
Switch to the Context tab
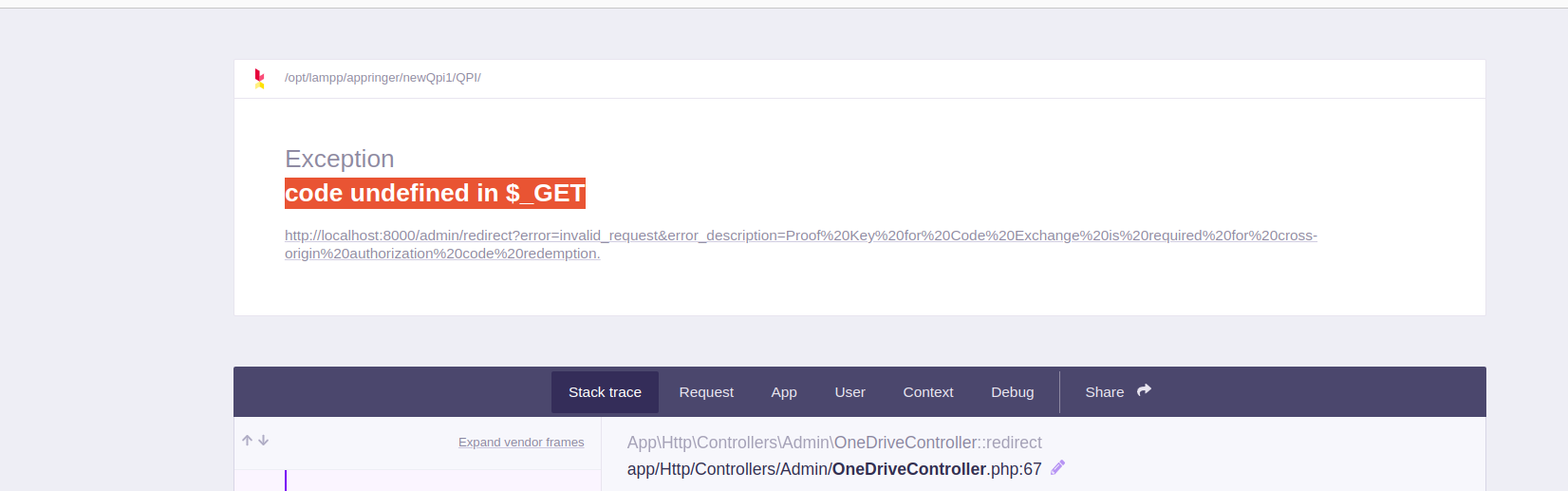928,392
